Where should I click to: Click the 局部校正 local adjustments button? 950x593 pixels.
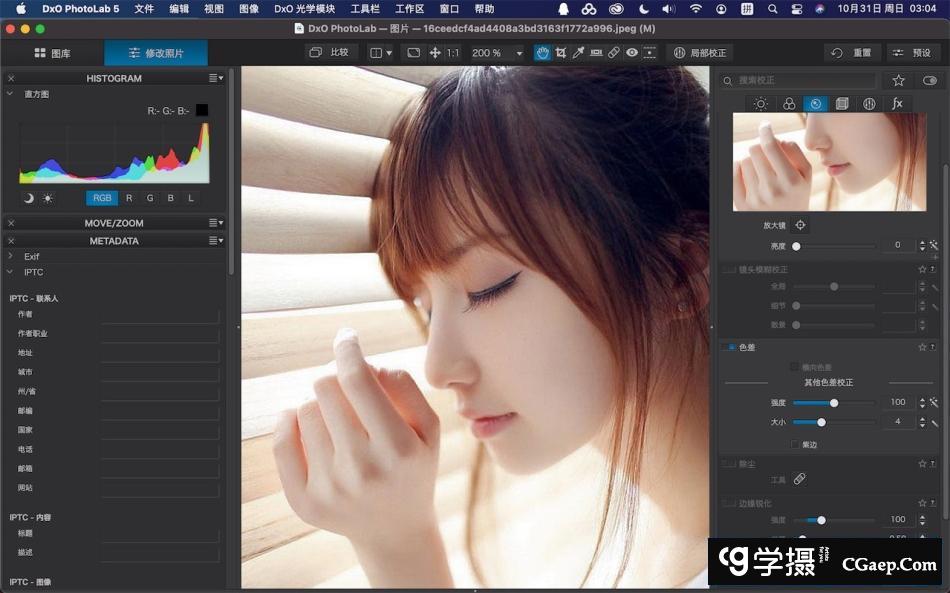point(699,53)
